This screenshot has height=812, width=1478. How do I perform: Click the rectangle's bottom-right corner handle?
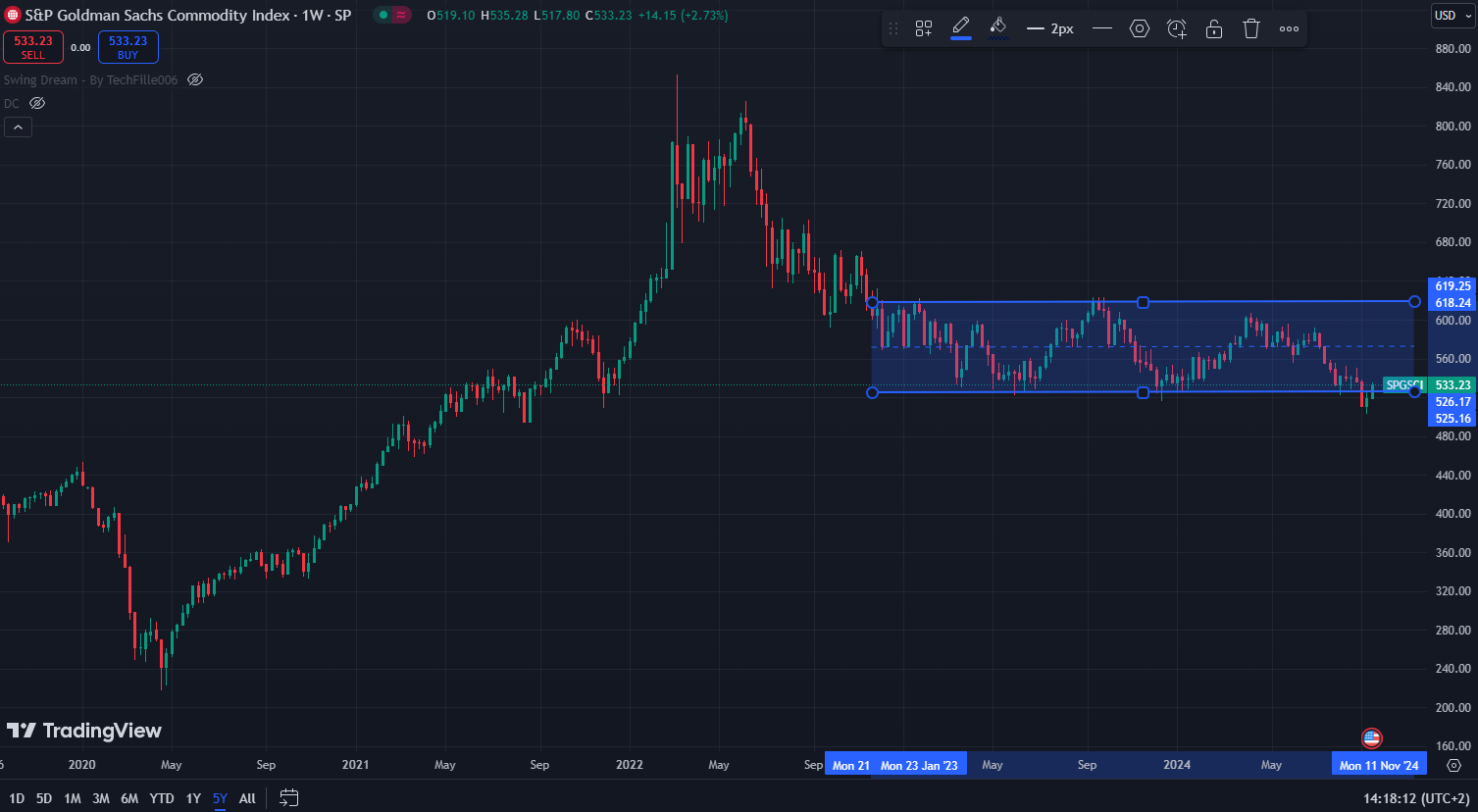(x=1414, y=391)
